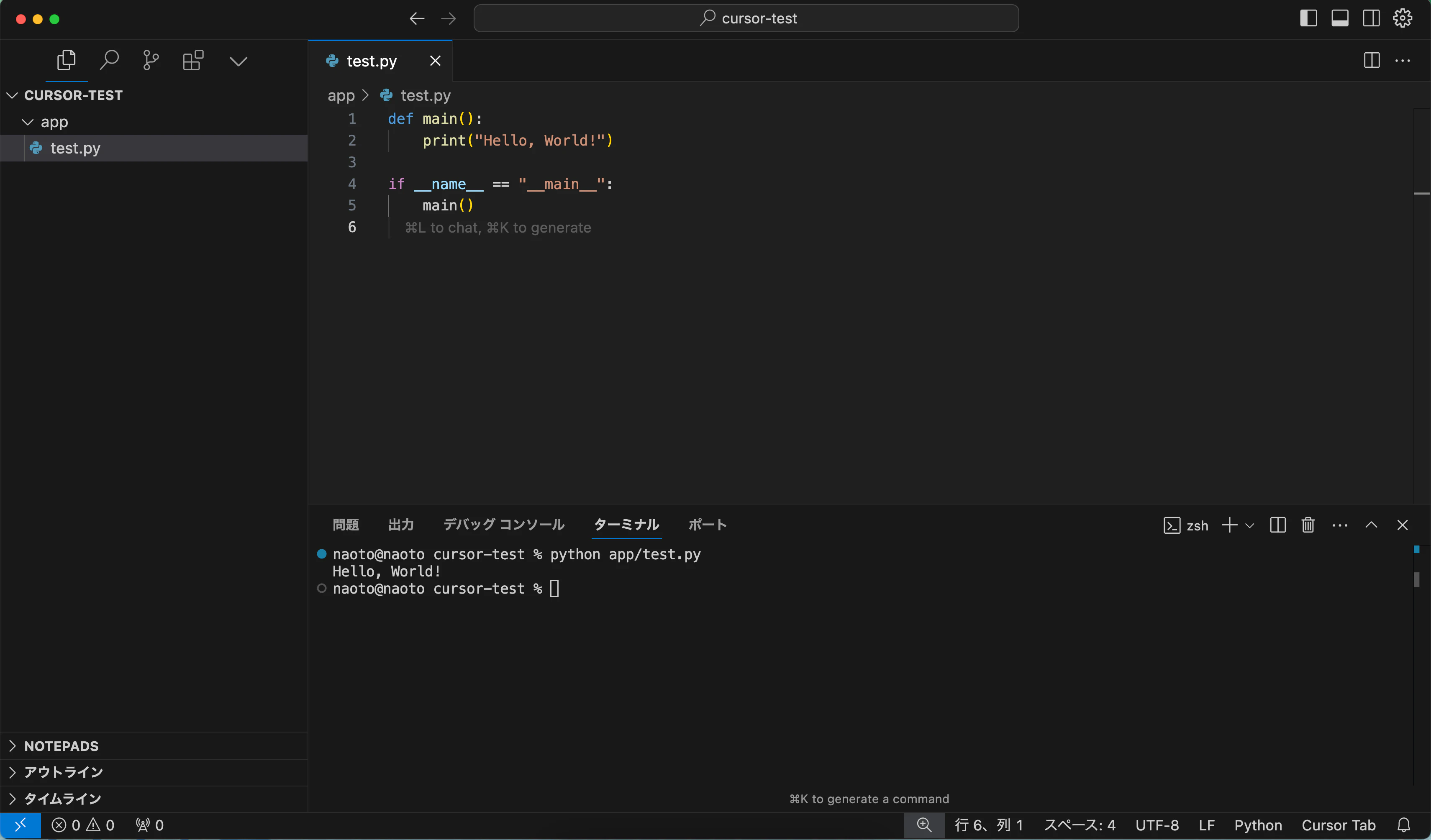Viewport: 1431px width, 840px height.
Task: Go back with the left arrow
Action: [x=418, y=19]
